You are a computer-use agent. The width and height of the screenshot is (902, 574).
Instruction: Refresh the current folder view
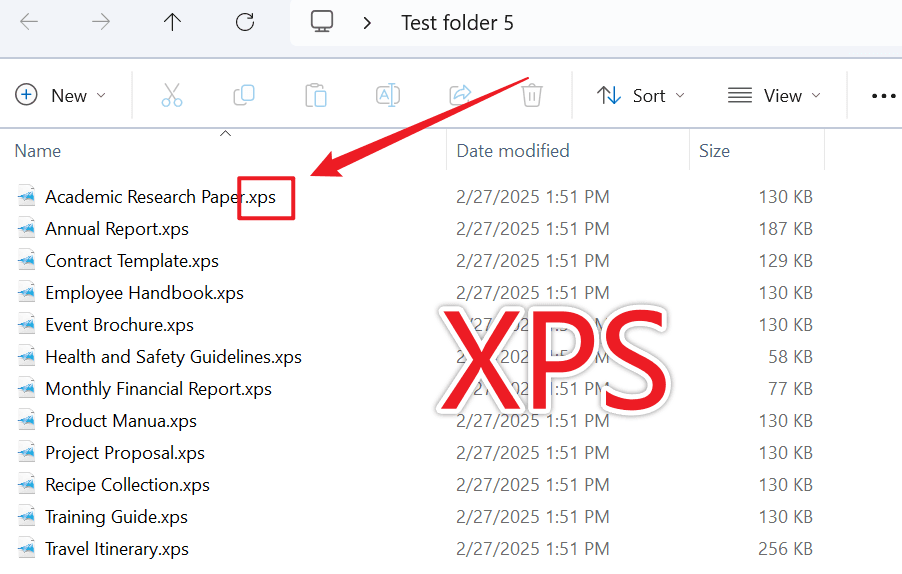tap(244, 22)
